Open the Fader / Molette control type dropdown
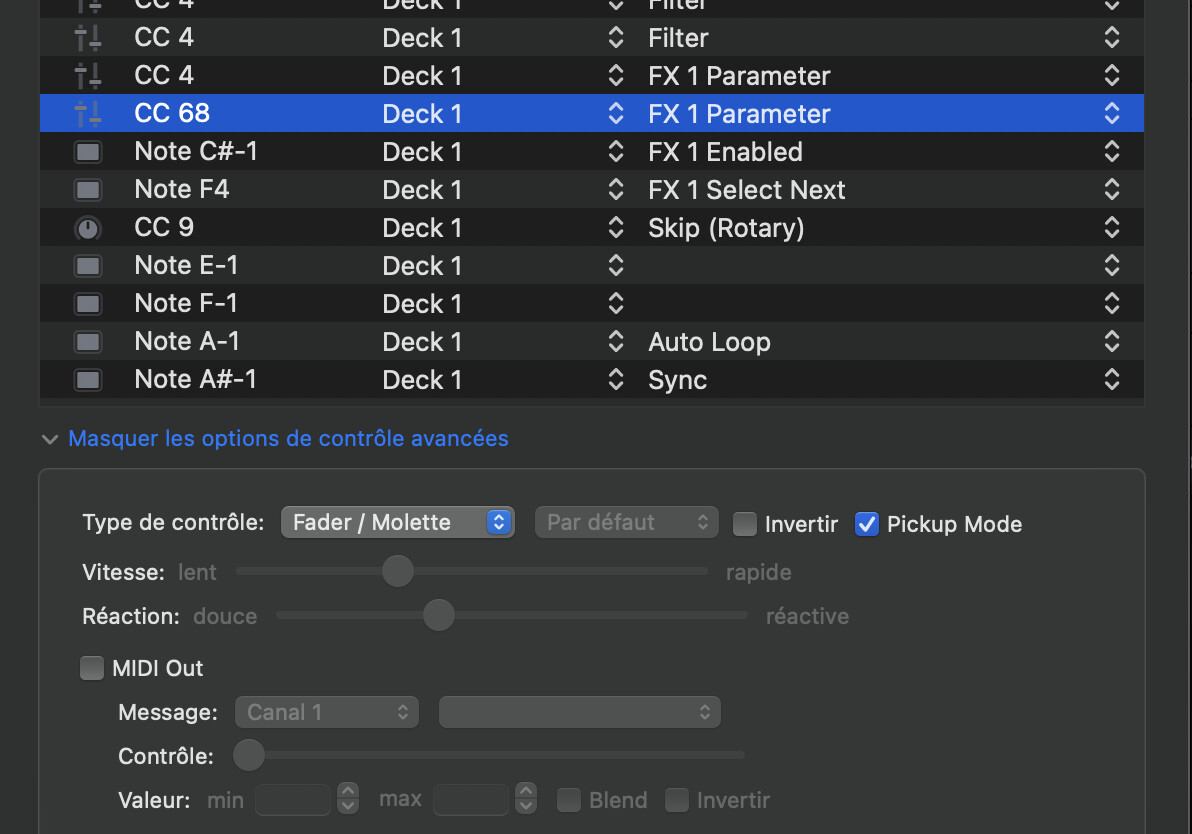The width and height of the screenshot is (1192, 834). (x=397, y=521)
